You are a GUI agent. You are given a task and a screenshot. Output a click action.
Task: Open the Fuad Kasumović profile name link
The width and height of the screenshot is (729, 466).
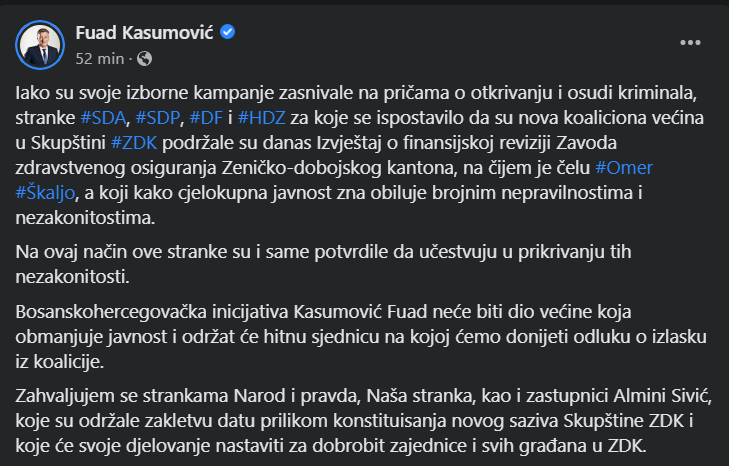(146, 33)
